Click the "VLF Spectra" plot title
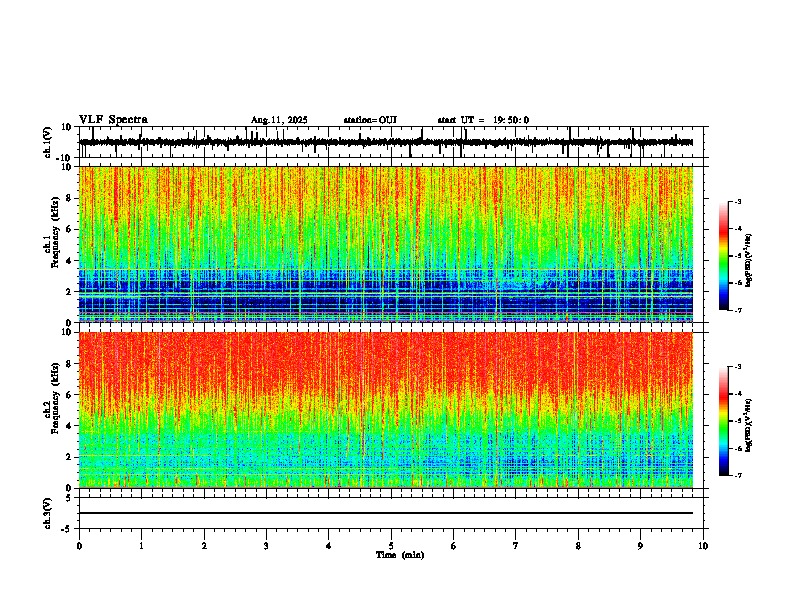 [x=113, y=120]
